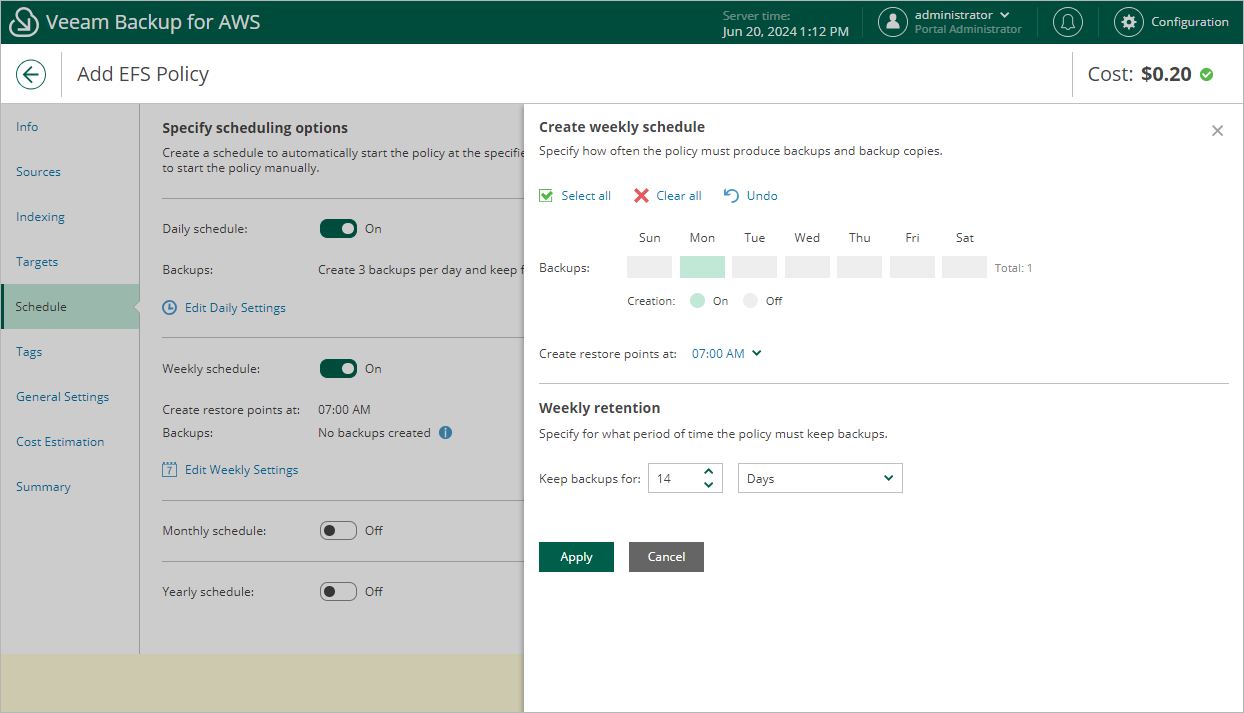
Task: Increase the Keep backups for value
Action: (708, 472)
